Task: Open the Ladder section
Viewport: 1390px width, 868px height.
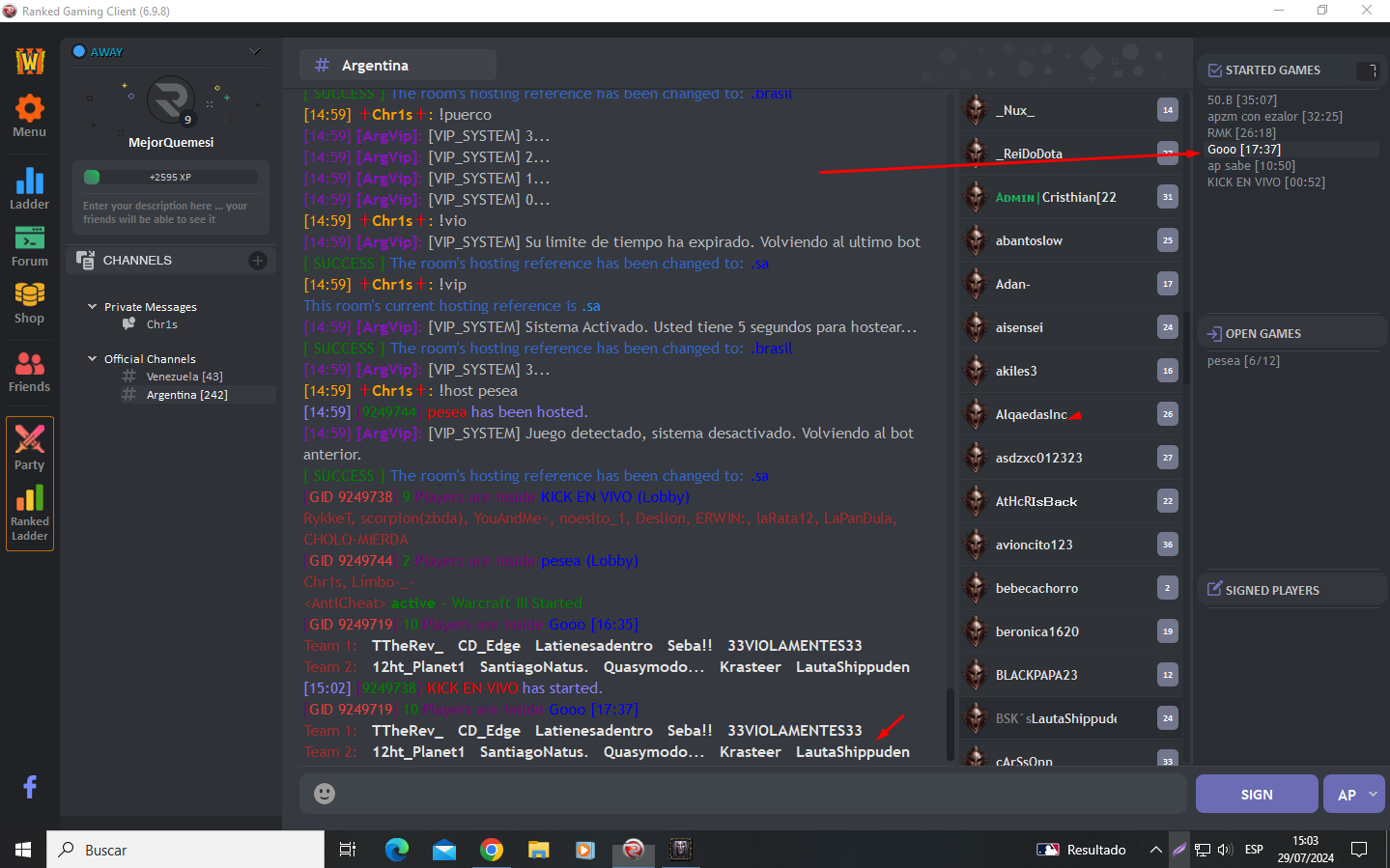Action: pyautogui.click(x=29, y=187)
